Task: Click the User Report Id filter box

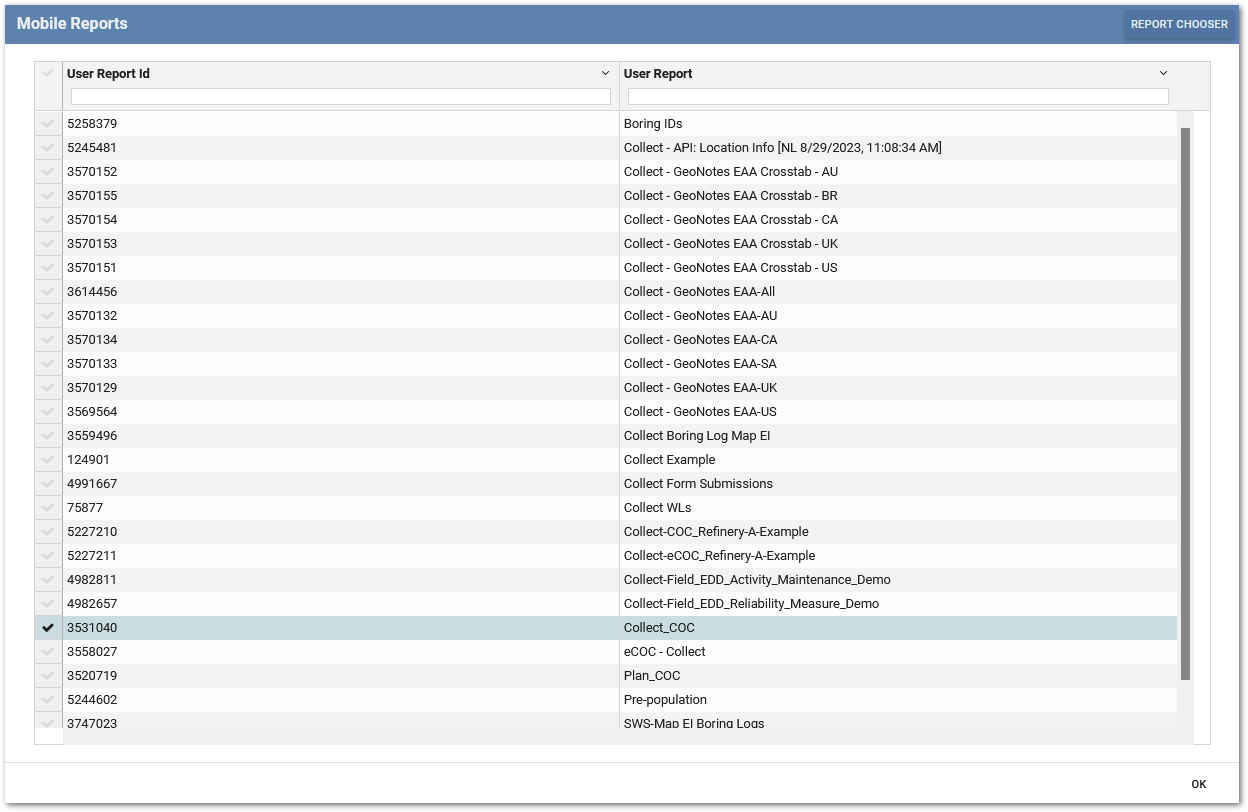Action: [x=340, y=96]
